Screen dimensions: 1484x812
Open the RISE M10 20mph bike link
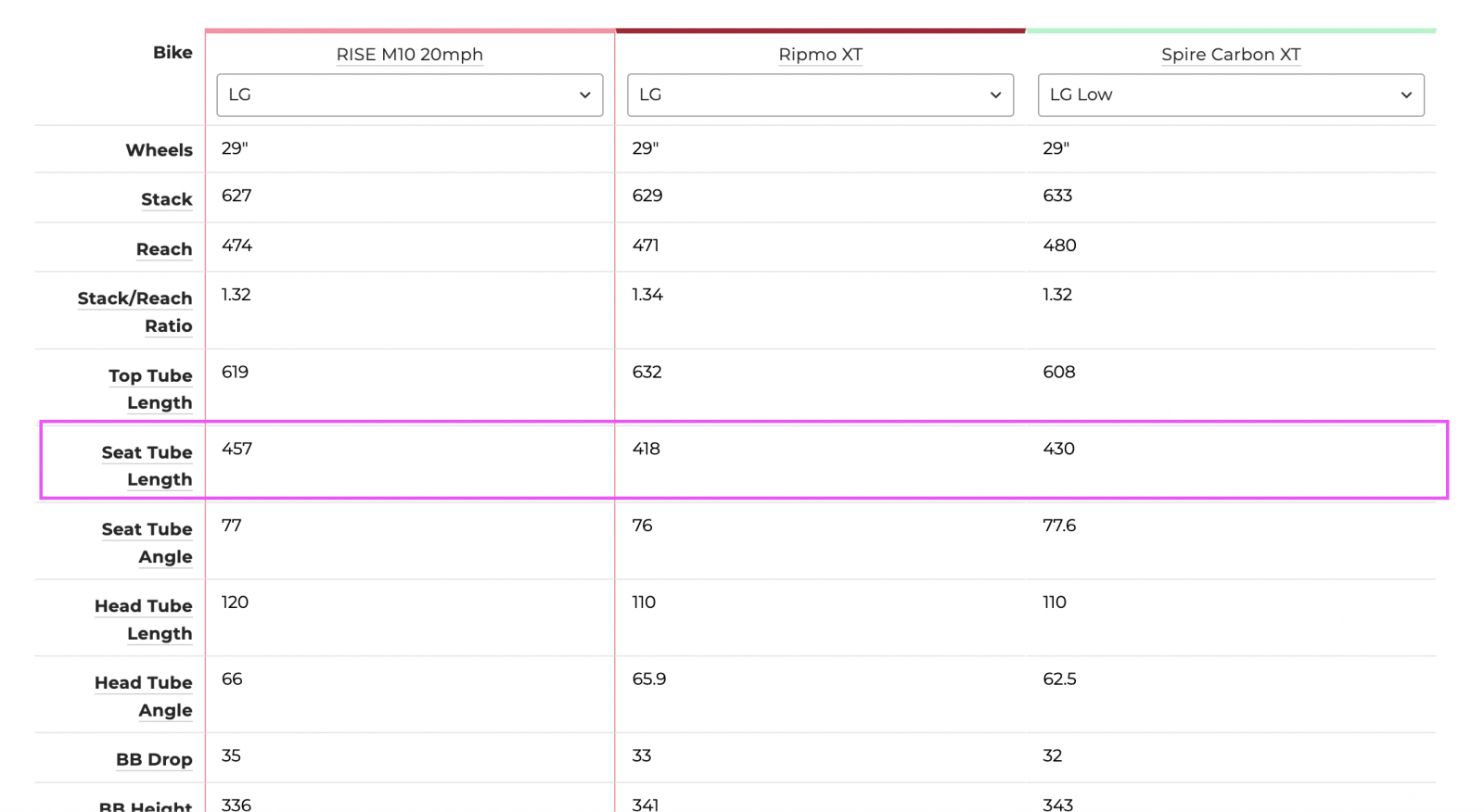click(x=409, y=55)
